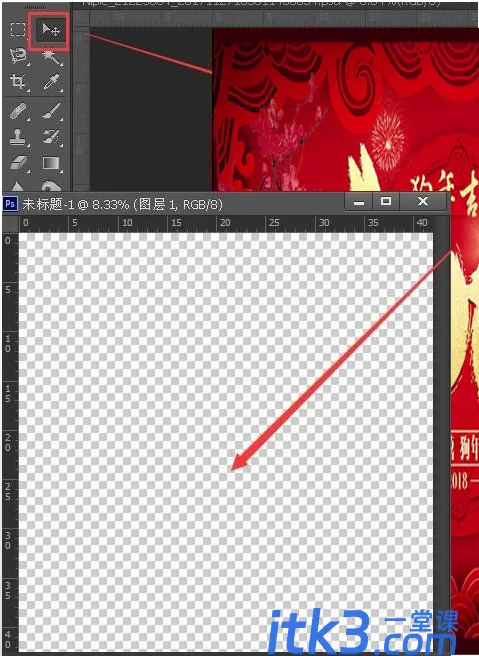
Task: Activate the Eraser tool
Action: coord(18,162)
